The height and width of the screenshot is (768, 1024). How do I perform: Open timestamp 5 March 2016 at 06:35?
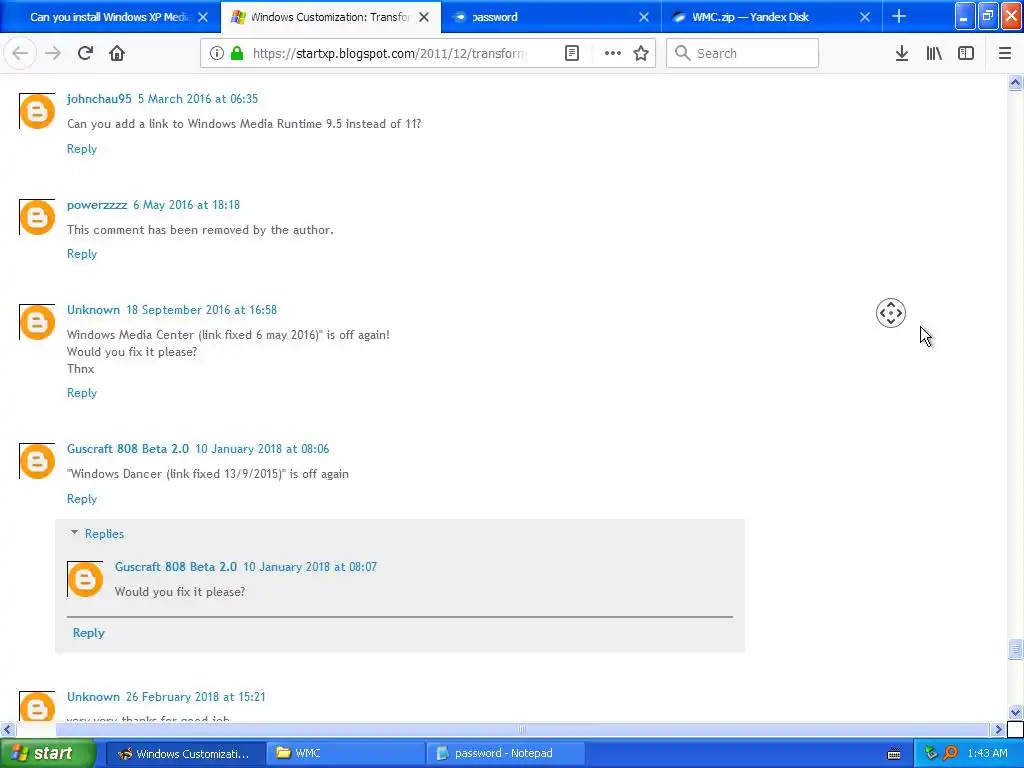[198, 99]
